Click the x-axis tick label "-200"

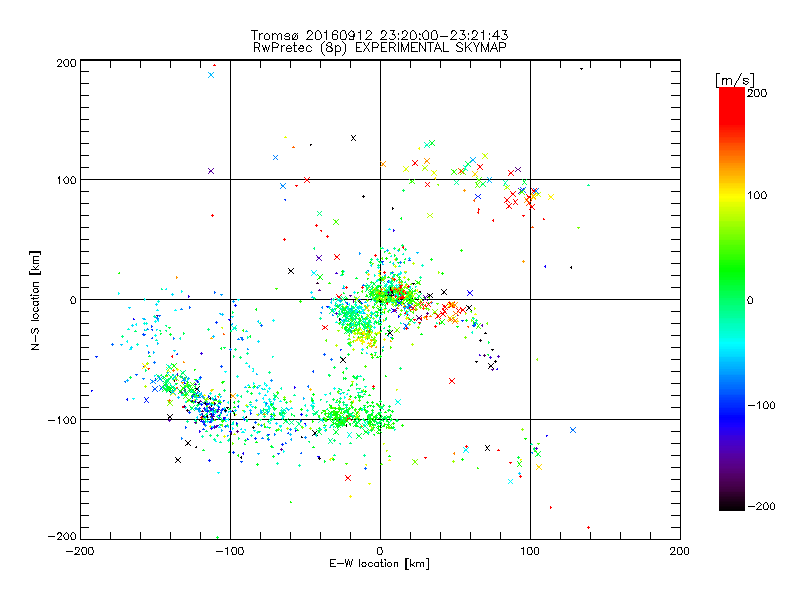point(80,551)
